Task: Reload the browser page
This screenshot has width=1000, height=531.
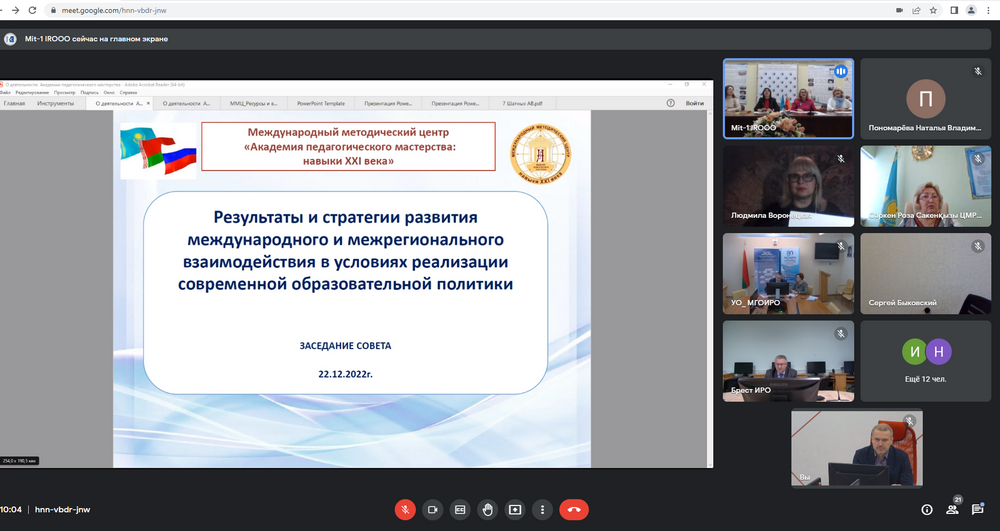Action: [x=33, y=10]
